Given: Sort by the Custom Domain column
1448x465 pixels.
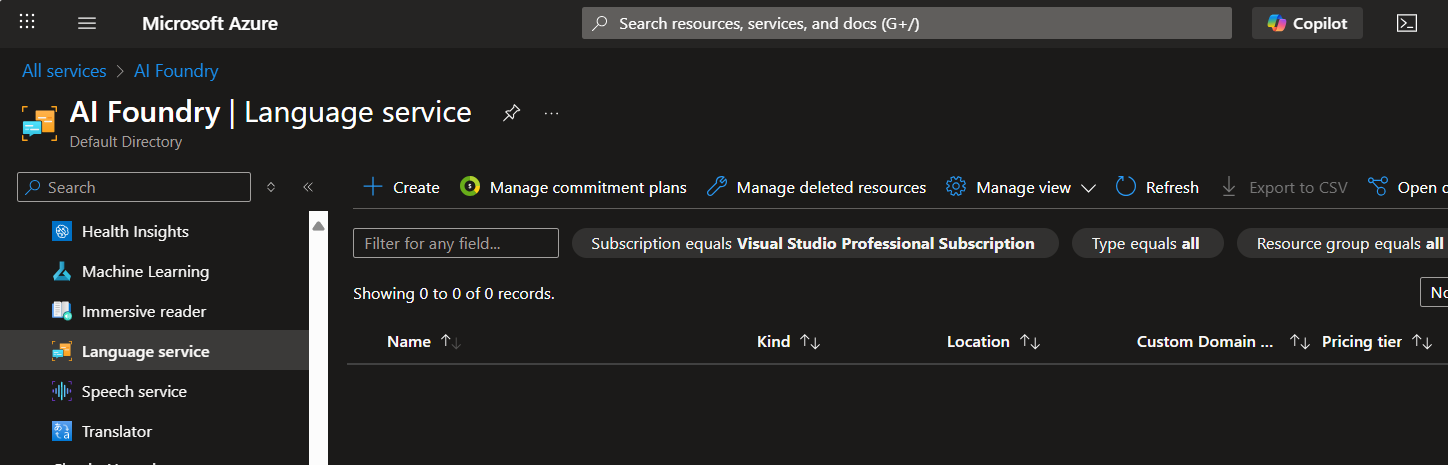Looking at the screenshot, I should point(1205,342).
